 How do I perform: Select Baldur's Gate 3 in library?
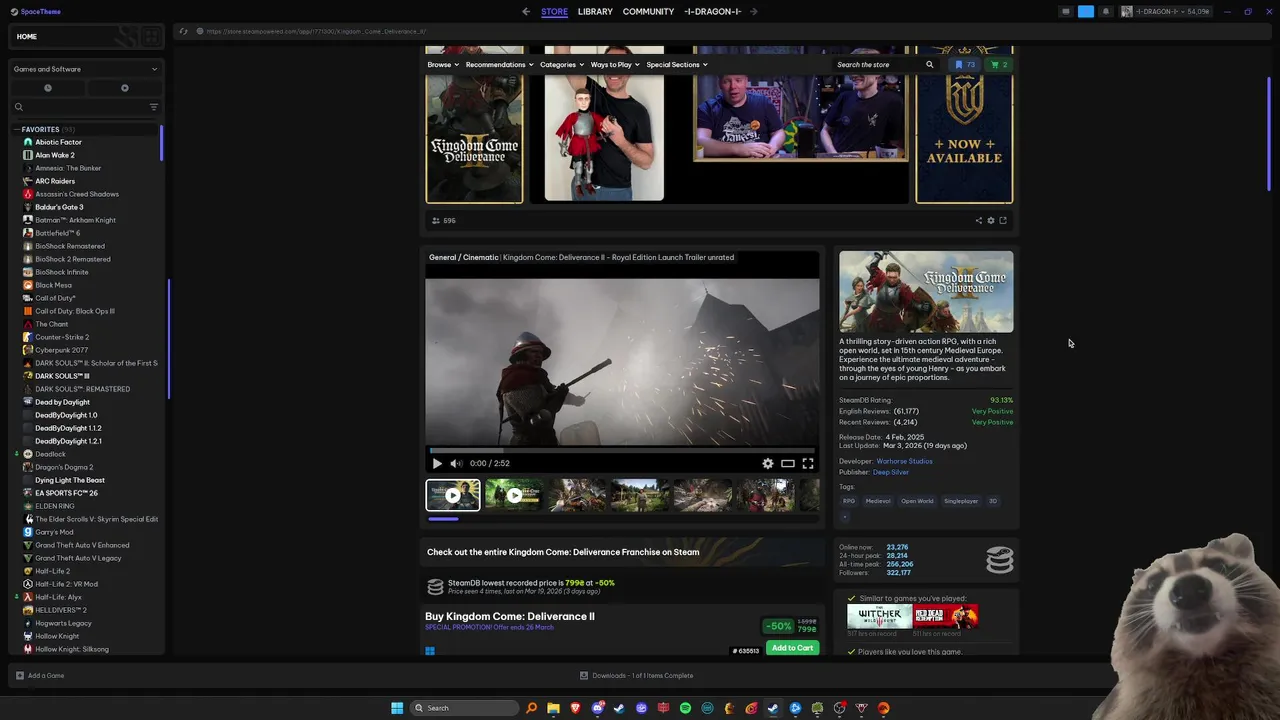pos(59,207)
